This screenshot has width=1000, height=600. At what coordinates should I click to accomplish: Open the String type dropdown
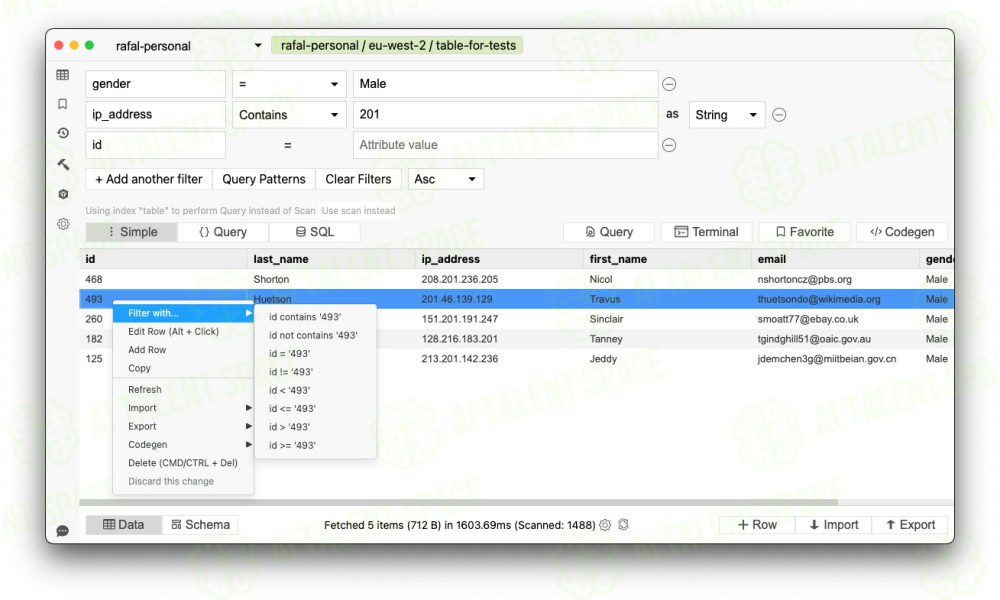(x=726, y=115)
